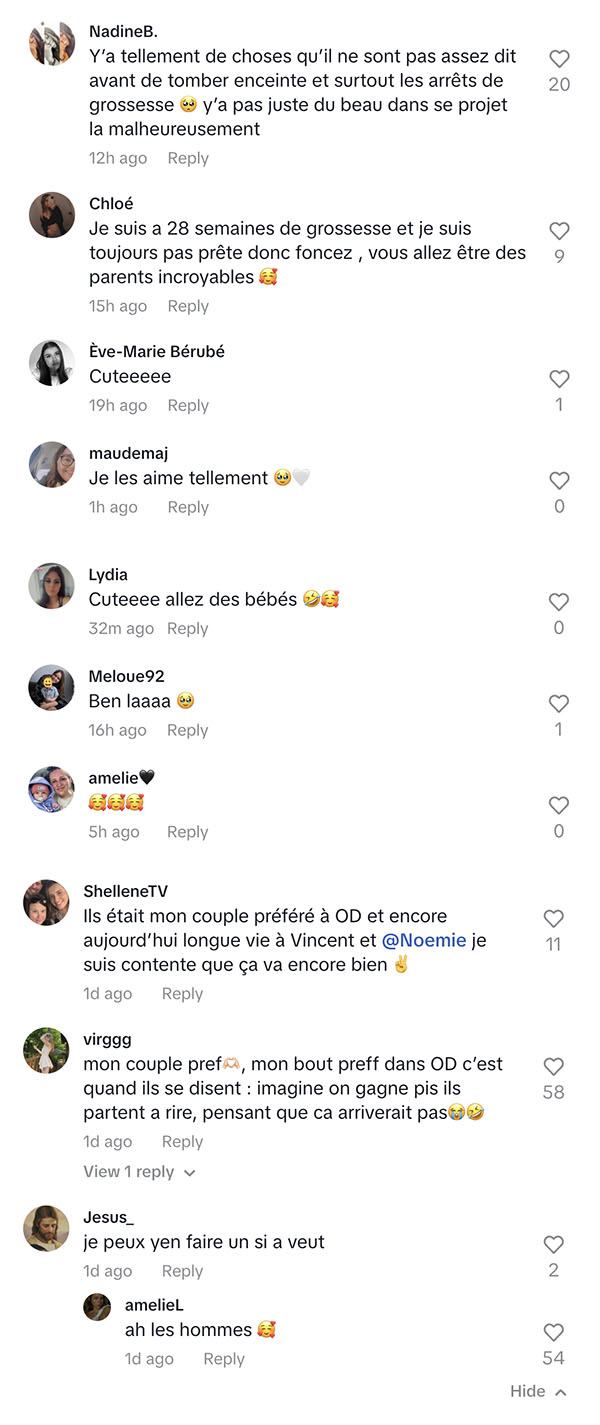Like Meloue92's 'Ben laaaa' comment

tap(559, 704)
